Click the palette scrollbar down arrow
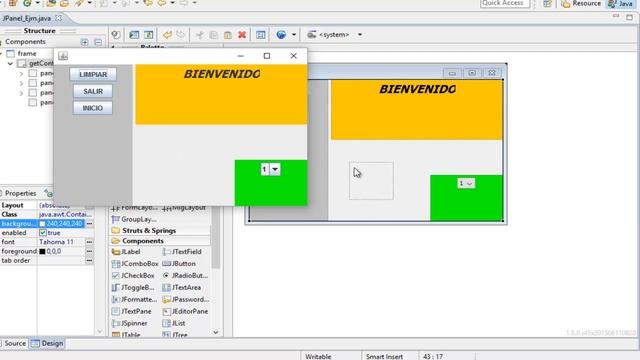Image resolution: width=640 pixels, height=360 pixels. coord(216,333)
